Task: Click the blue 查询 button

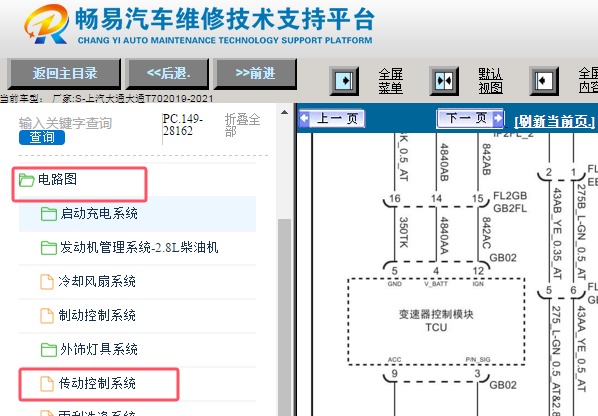Action: click(x=42, y=138)
